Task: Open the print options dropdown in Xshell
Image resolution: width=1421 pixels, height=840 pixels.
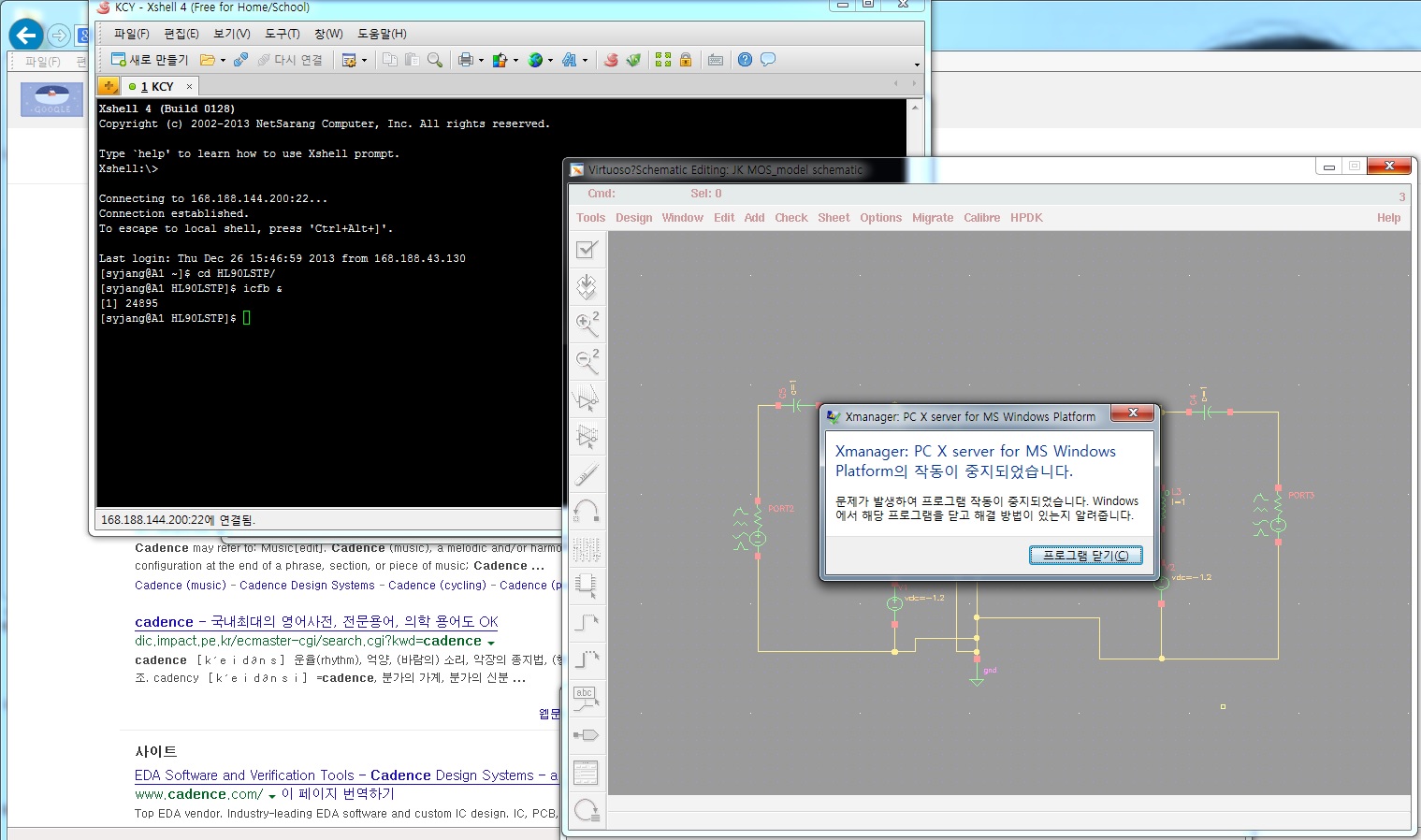Action: (483, 60)
